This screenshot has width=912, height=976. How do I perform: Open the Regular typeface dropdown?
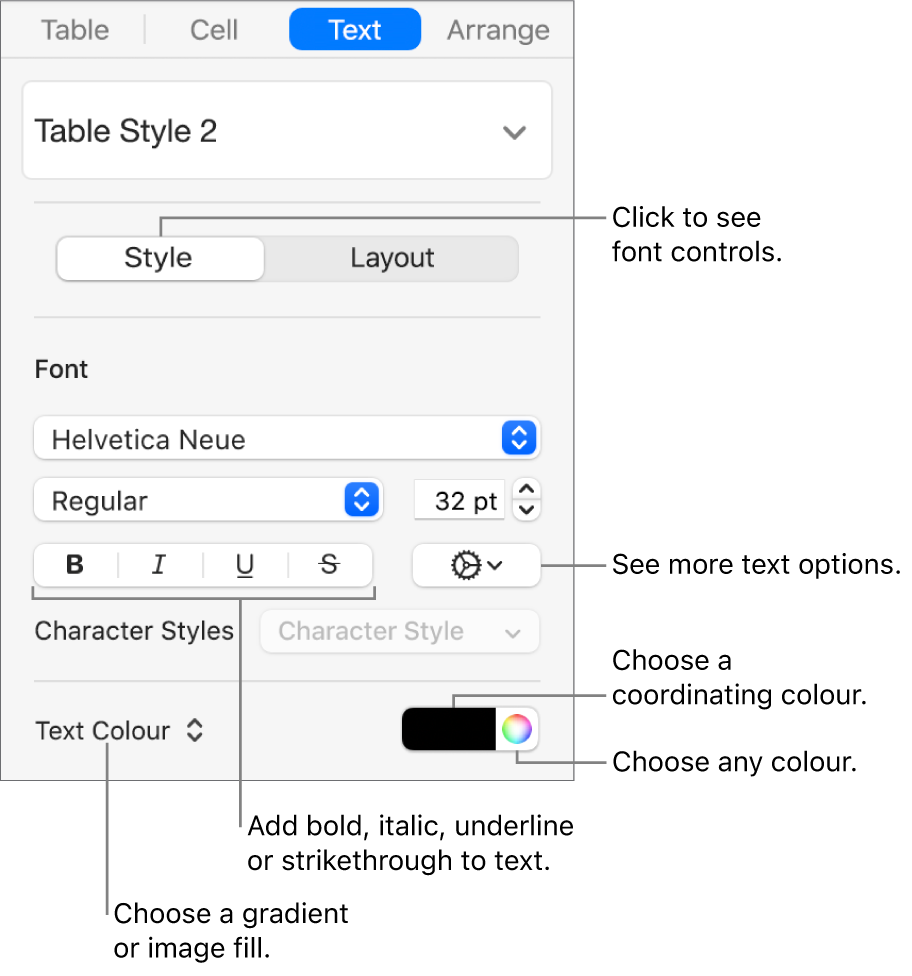click(x=208, y=501)
